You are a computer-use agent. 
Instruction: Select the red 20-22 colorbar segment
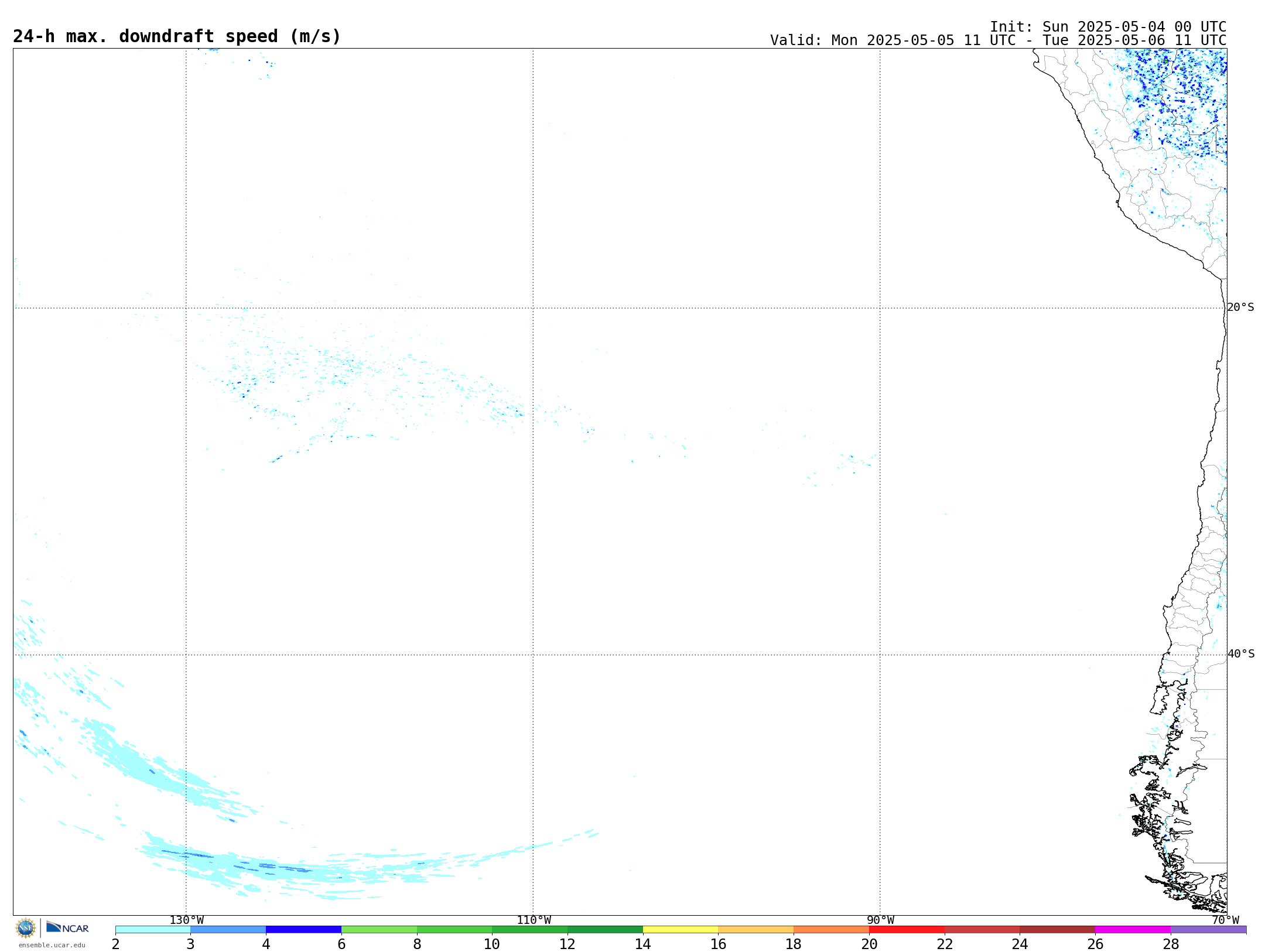(907, 930)
